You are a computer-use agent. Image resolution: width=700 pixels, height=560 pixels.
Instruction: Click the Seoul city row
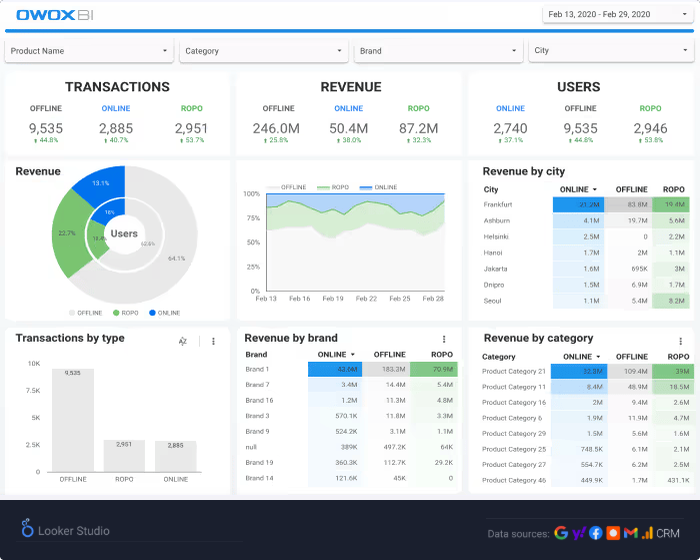click(585, 301)
